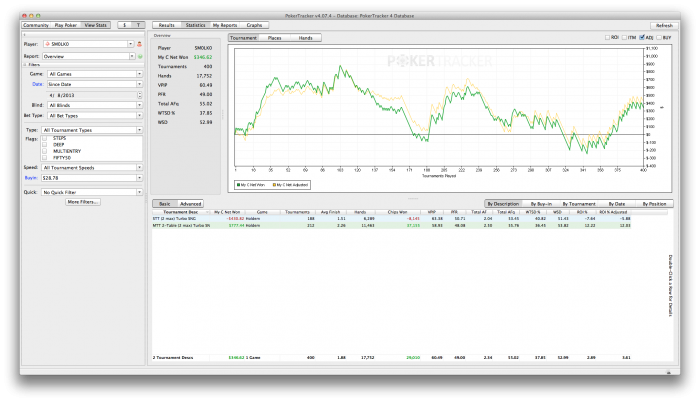Viewport: 700px width, 402px height.
Task: Open the Date filter dropdown
Action: tap(139, 84)
